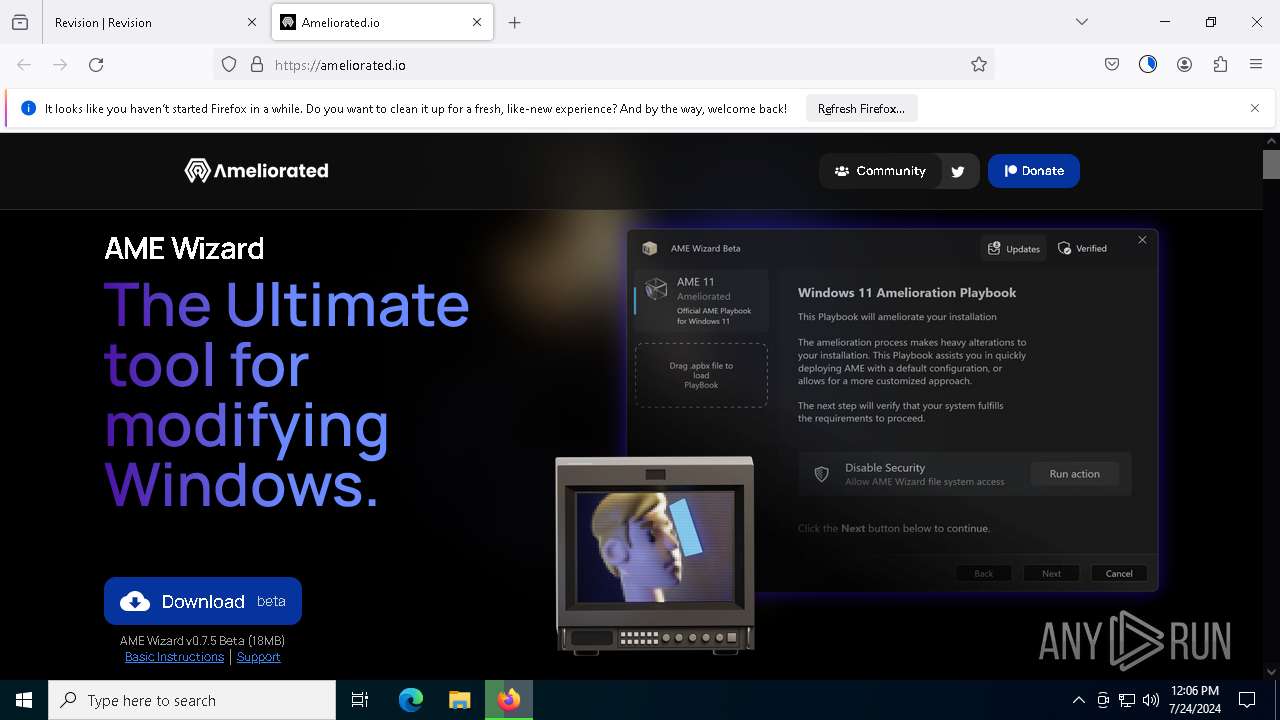This screenshot has height=720, width=1280.
Task: Open the Windows Start menu
Action: (24, 700)
